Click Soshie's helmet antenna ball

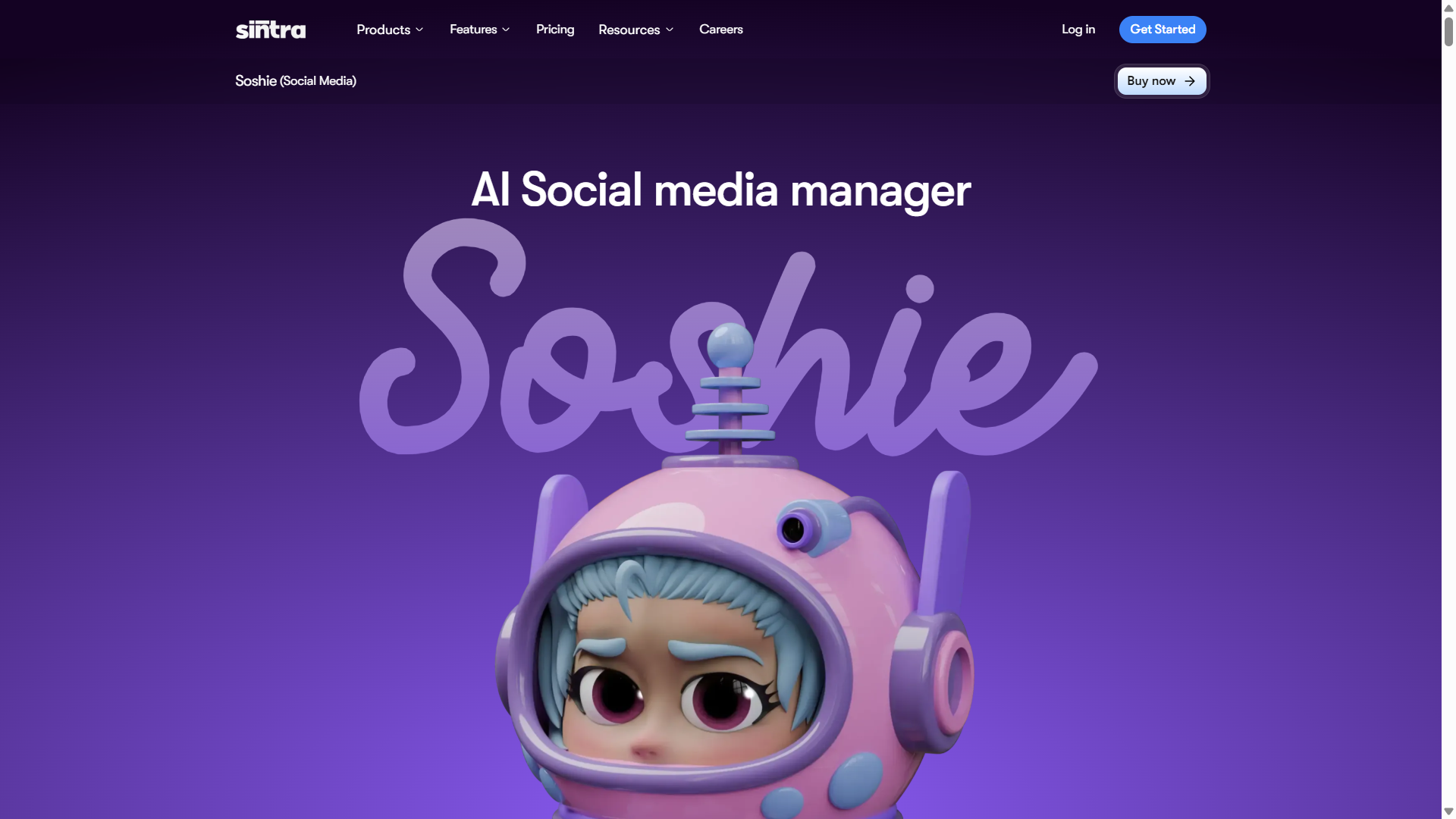[x=730, y=345]
